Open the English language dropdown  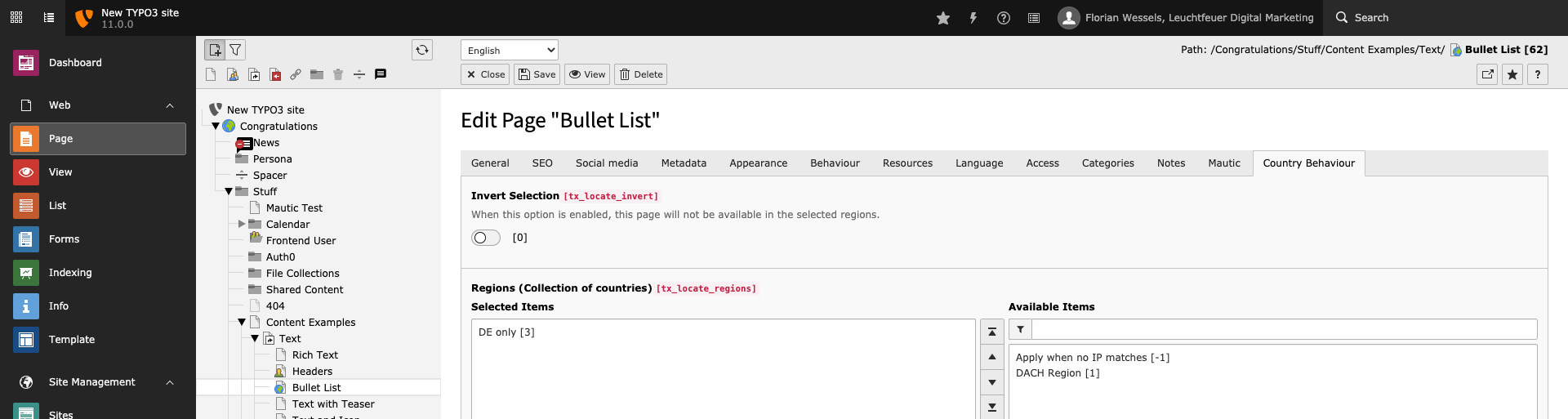pos(510,50)
